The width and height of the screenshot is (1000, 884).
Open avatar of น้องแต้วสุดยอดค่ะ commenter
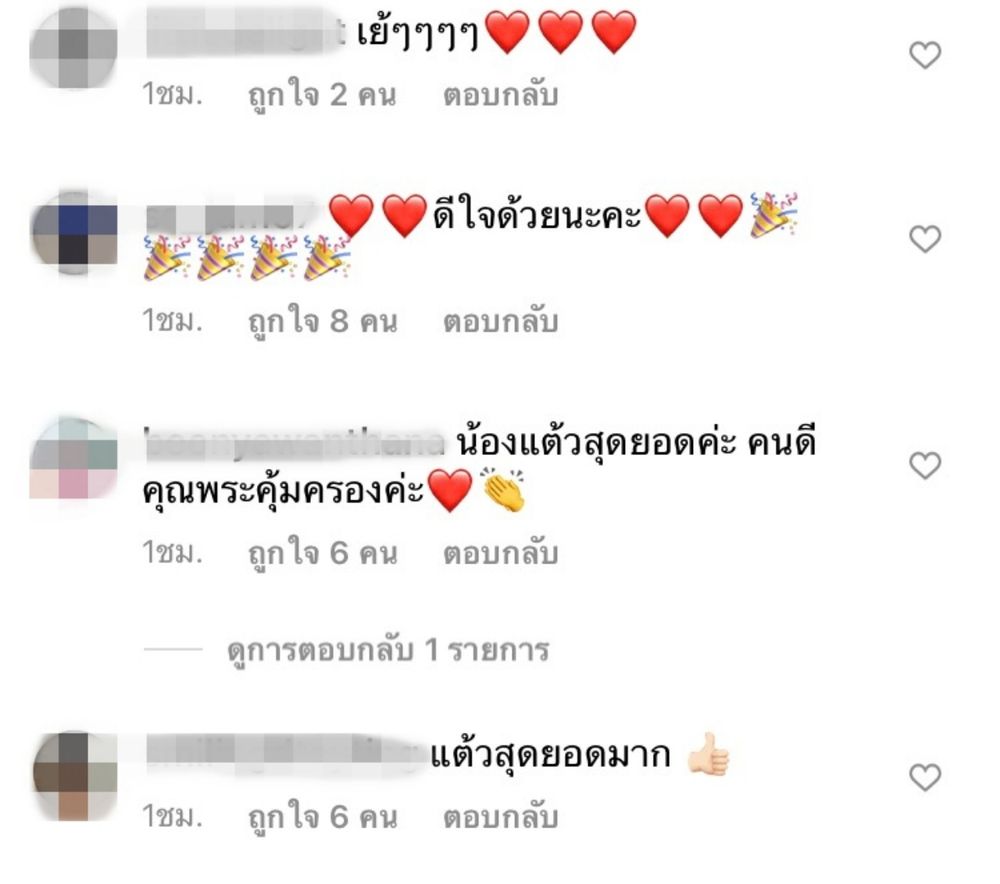pyautogui.click(x=74, y=458)
